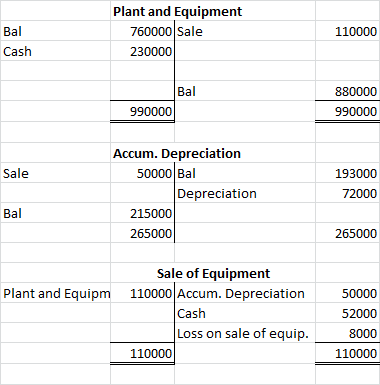The image size is (380, 385).
Task: Click Accum. Depreciation label in Sale of Equipment account
Action: (x=241, y=293)
